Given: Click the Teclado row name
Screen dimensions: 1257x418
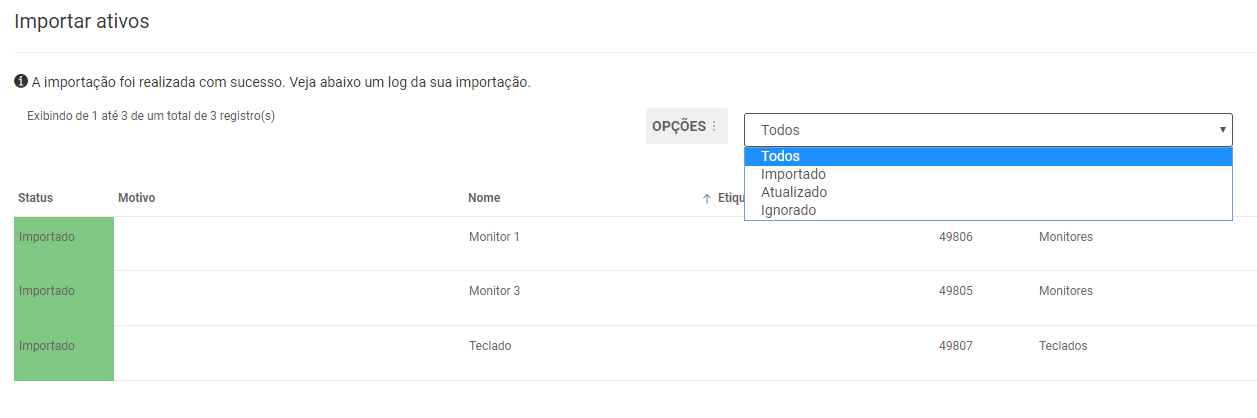Looking at the screenshot, I should click(x=490, y=346).
